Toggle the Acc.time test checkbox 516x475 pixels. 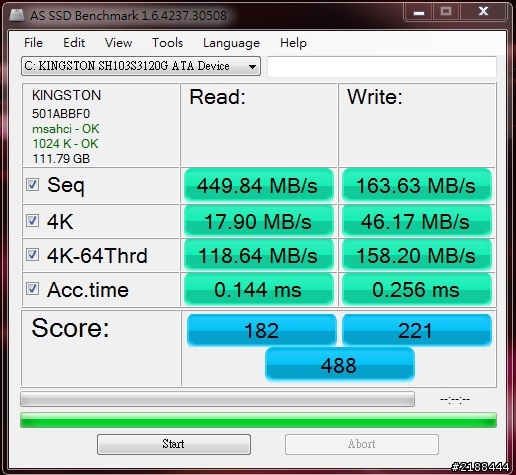(x=32, y=288)
